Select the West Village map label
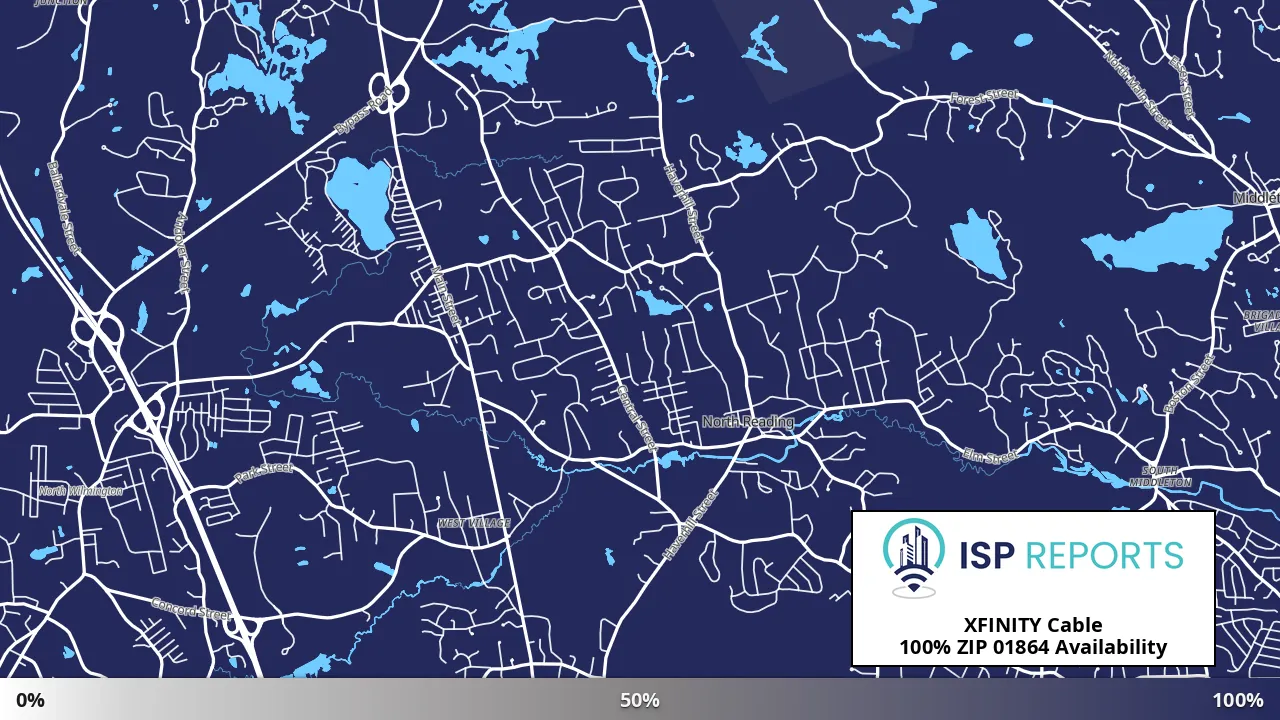 [x=474, y=523]
